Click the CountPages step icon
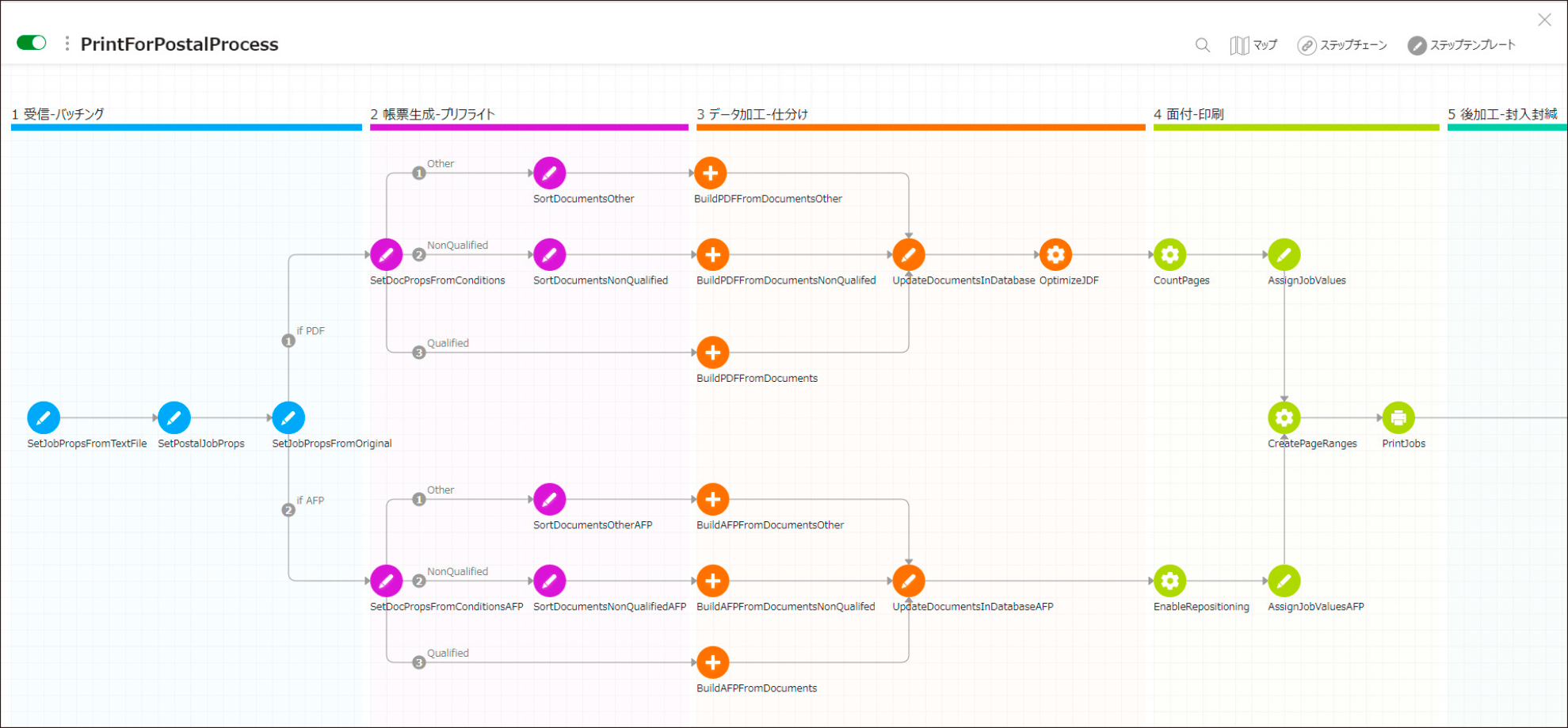Screen dimensions: 1568x728 [x=1169, y=255]
